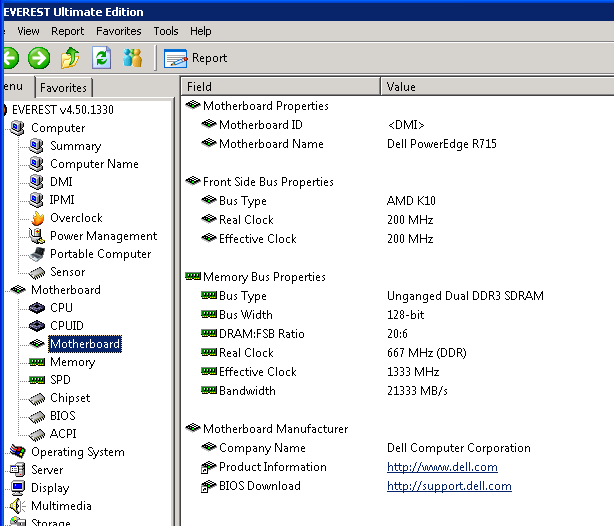The height and width of the screenshot is (526, 614).
Task: Click the Power Management icon
Action: (x=37, y=236)
